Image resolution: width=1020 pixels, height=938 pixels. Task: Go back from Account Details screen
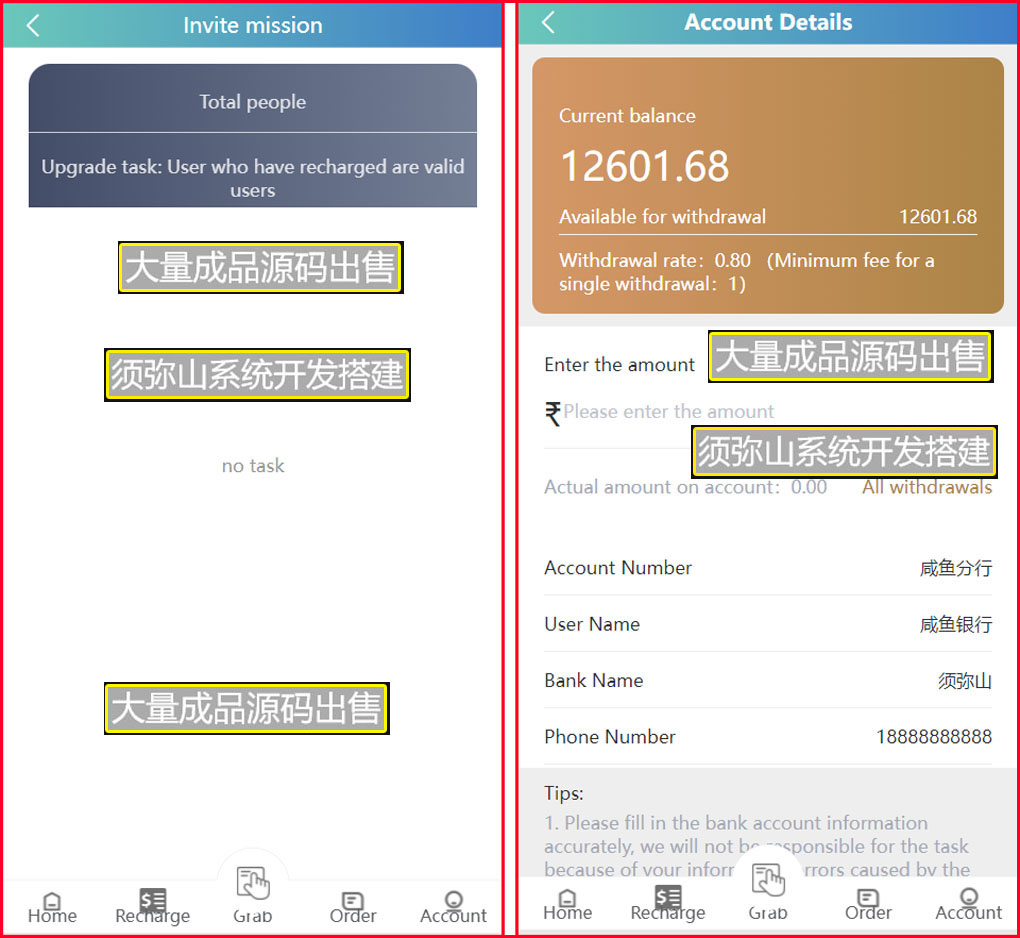pyautogui.click(x=548, y=22)
